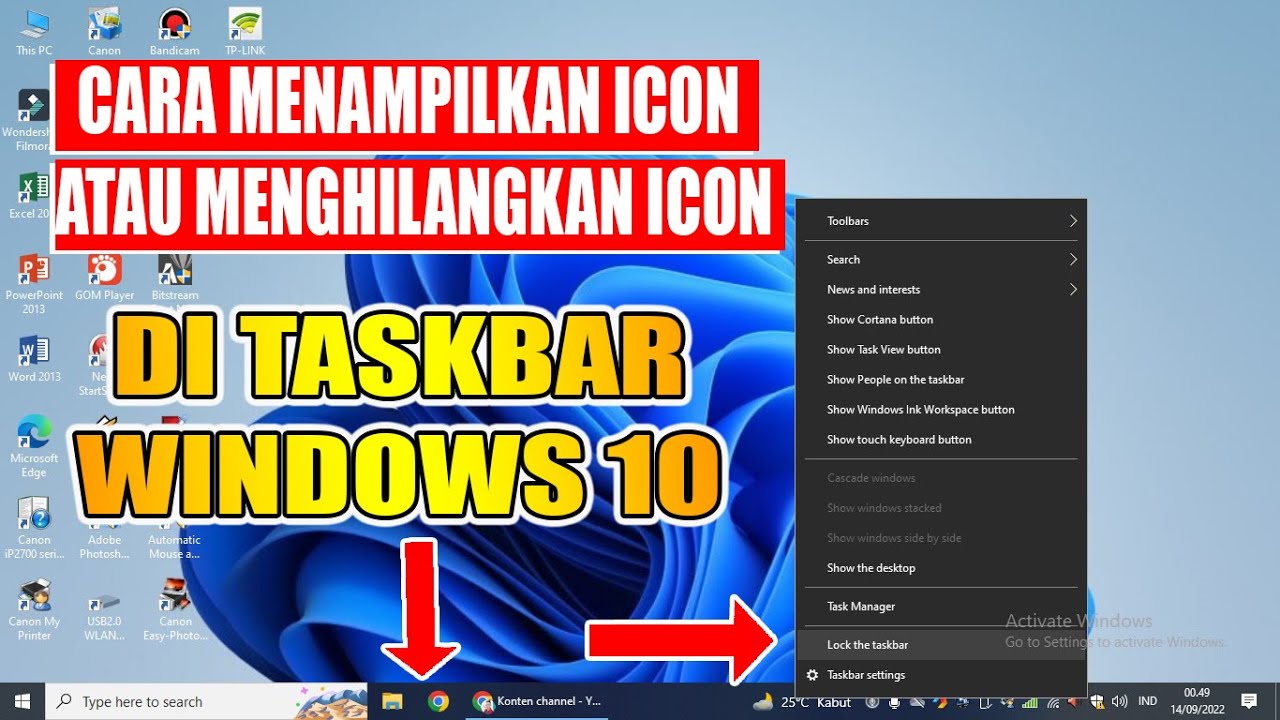Image resolution: width=1280 pixels, height=720 pixels.
Task: Expand the Toolbars submenu arrow
Action: point(1073,221)
